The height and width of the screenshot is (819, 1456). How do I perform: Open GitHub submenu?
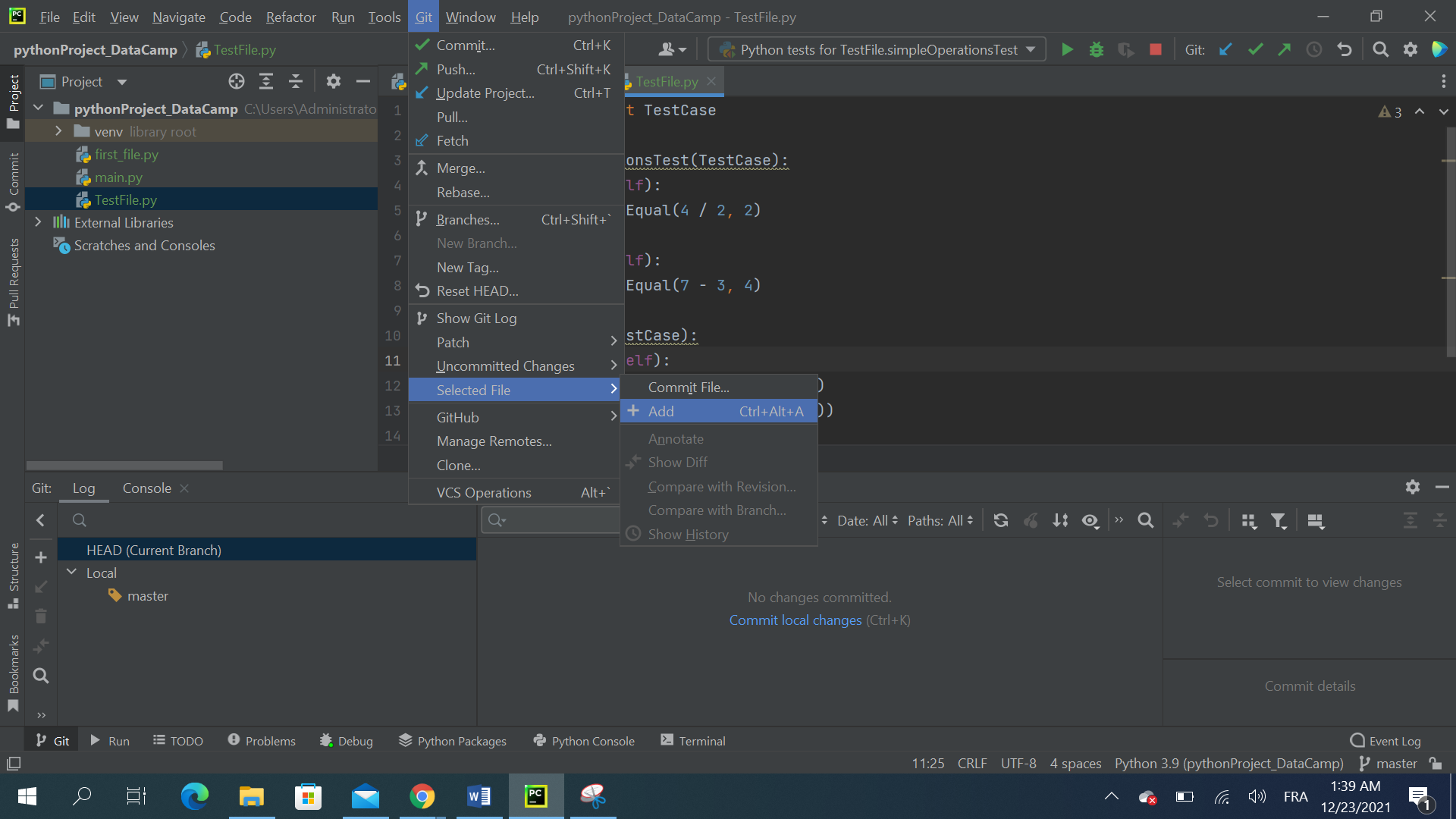click(x=516, y=417)
